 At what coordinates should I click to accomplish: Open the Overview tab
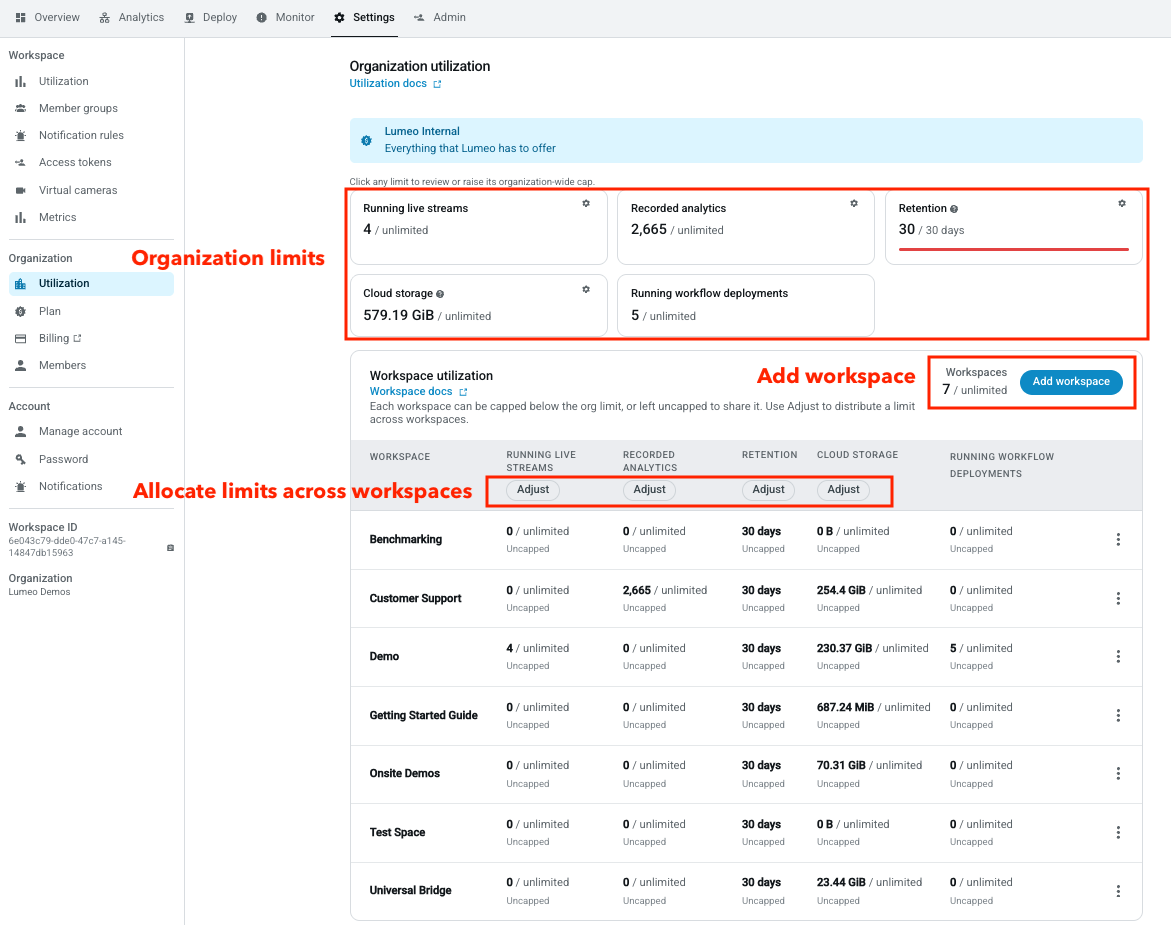coord(48,17)
